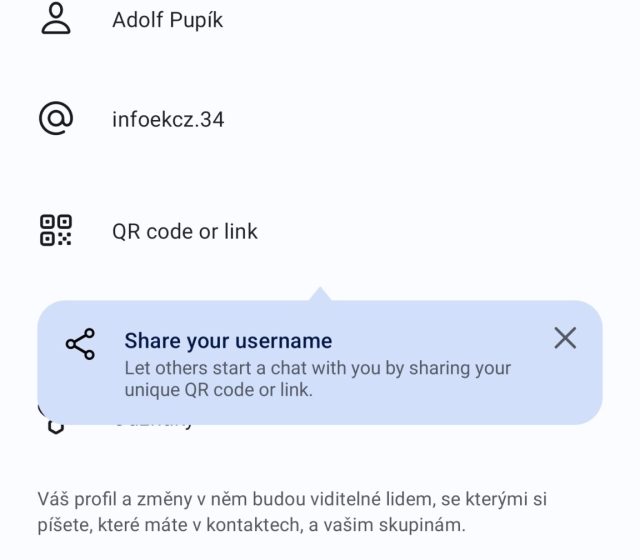Dismiss the Share your username tooltip

tap(565, 338)
